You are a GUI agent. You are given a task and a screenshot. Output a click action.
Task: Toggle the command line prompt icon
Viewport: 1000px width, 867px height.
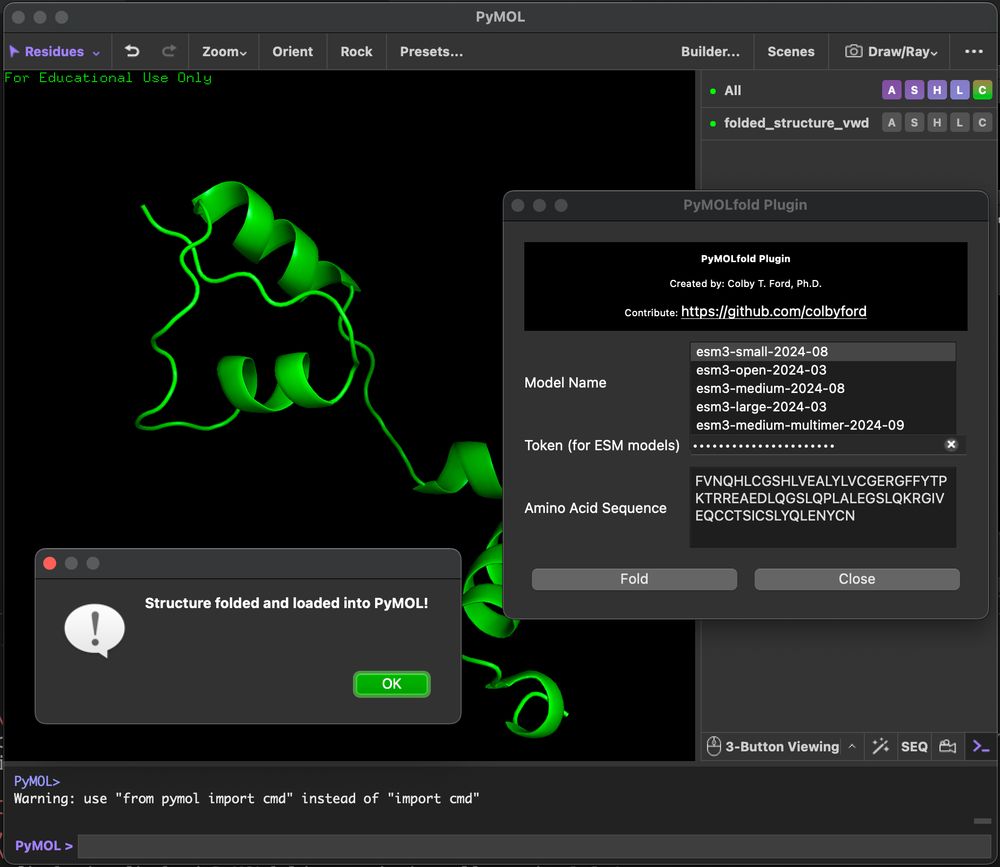(x=981, y=746)
